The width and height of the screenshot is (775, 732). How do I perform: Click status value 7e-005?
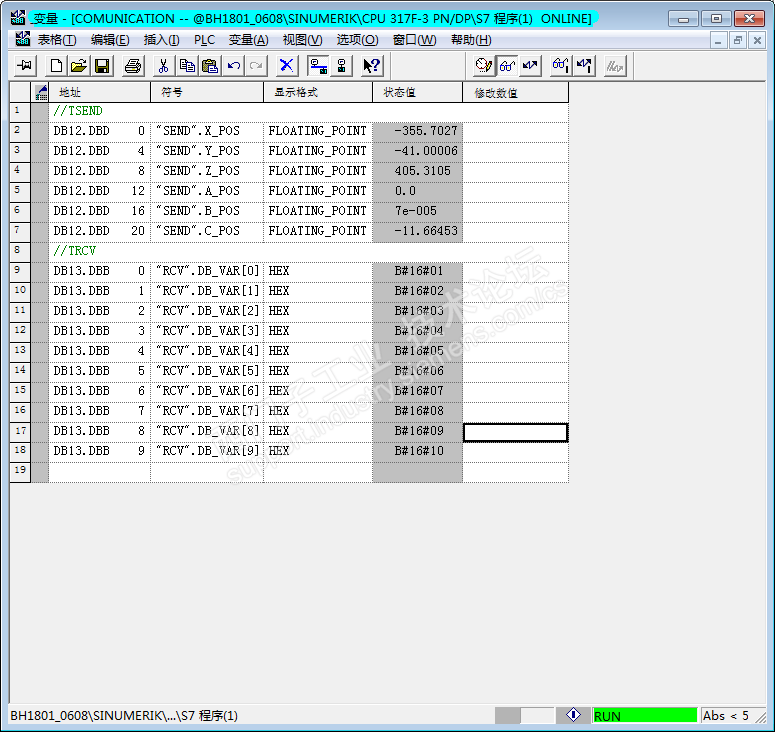(416, 211)
